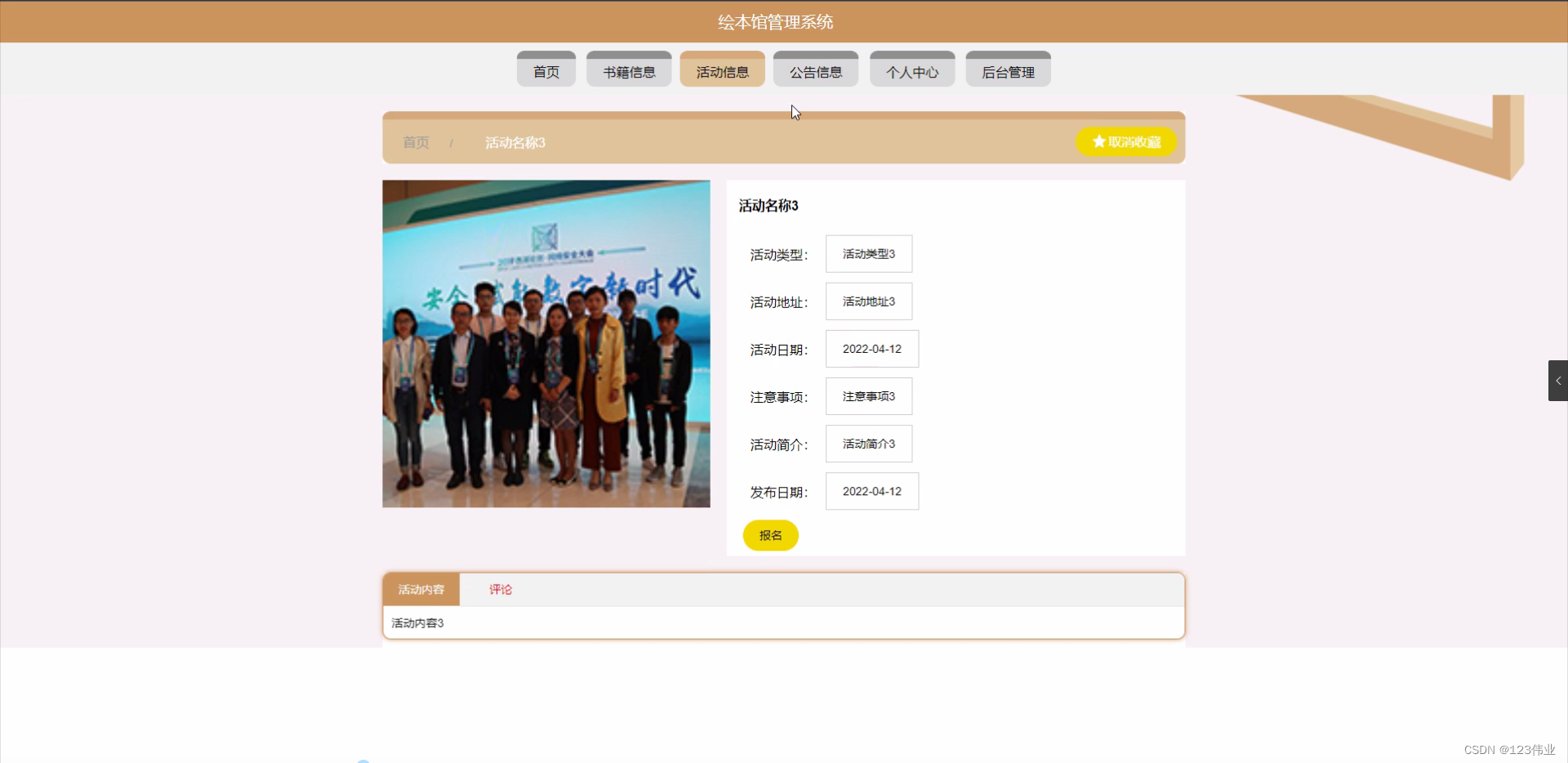Select the 活动内容 tab

click(x=421, y=589)
